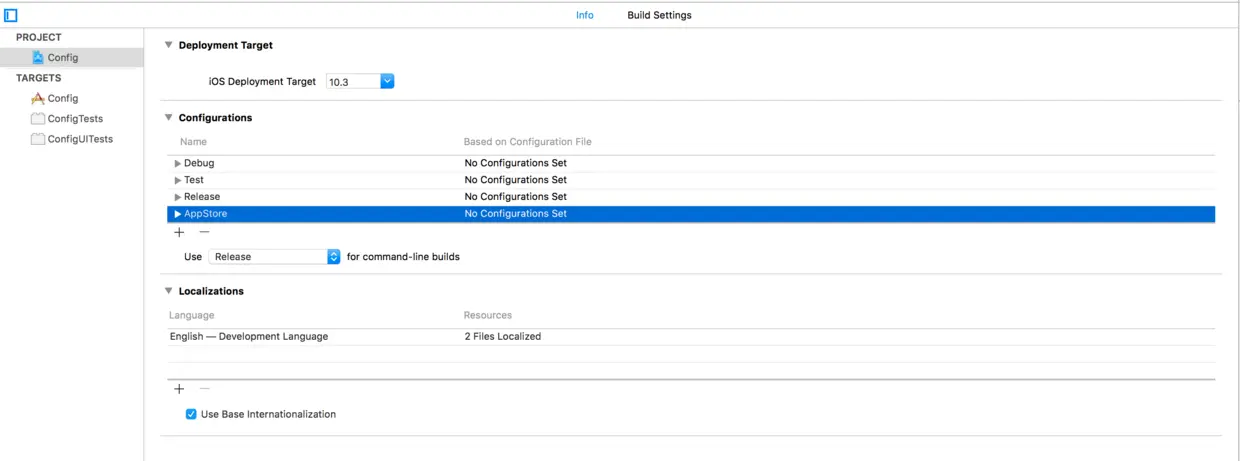Collapse the Localizations section

point(169,291)
